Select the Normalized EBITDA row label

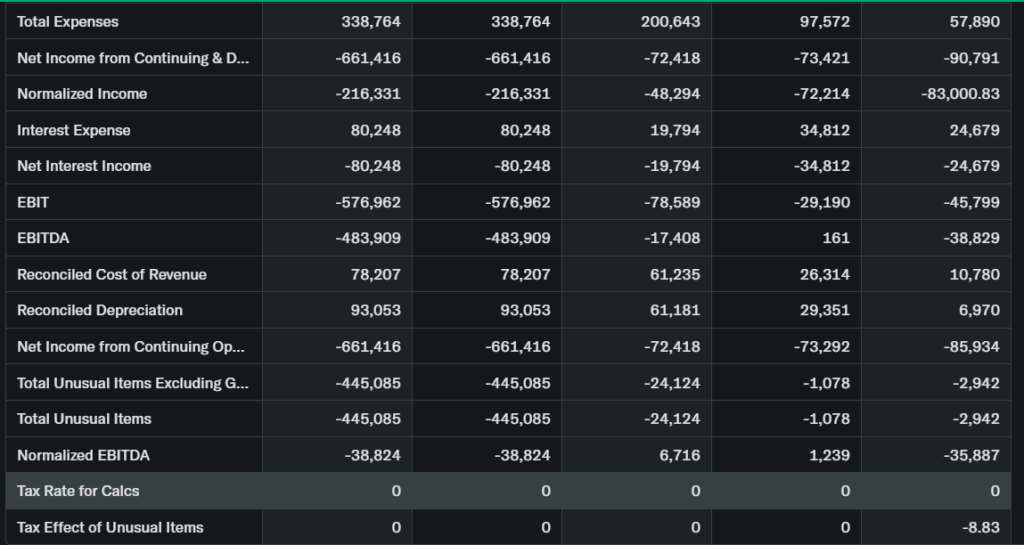tap(83, 455)
